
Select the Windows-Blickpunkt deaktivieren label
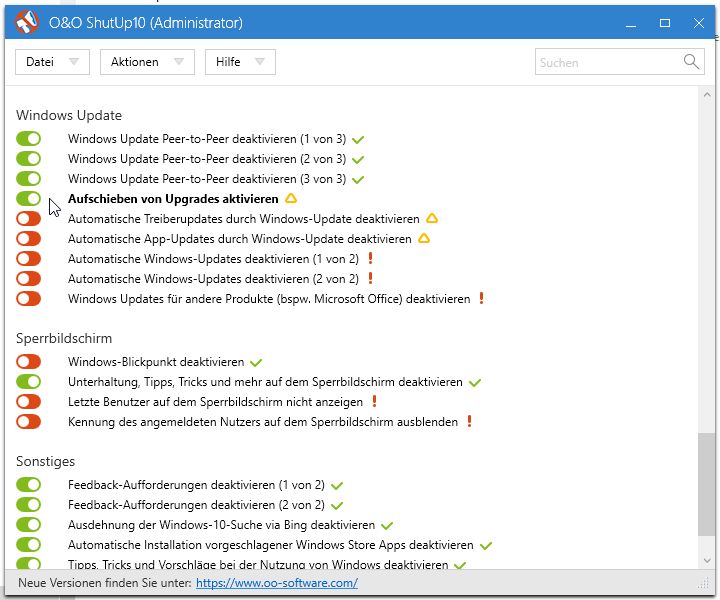click(x=156, y=362)
